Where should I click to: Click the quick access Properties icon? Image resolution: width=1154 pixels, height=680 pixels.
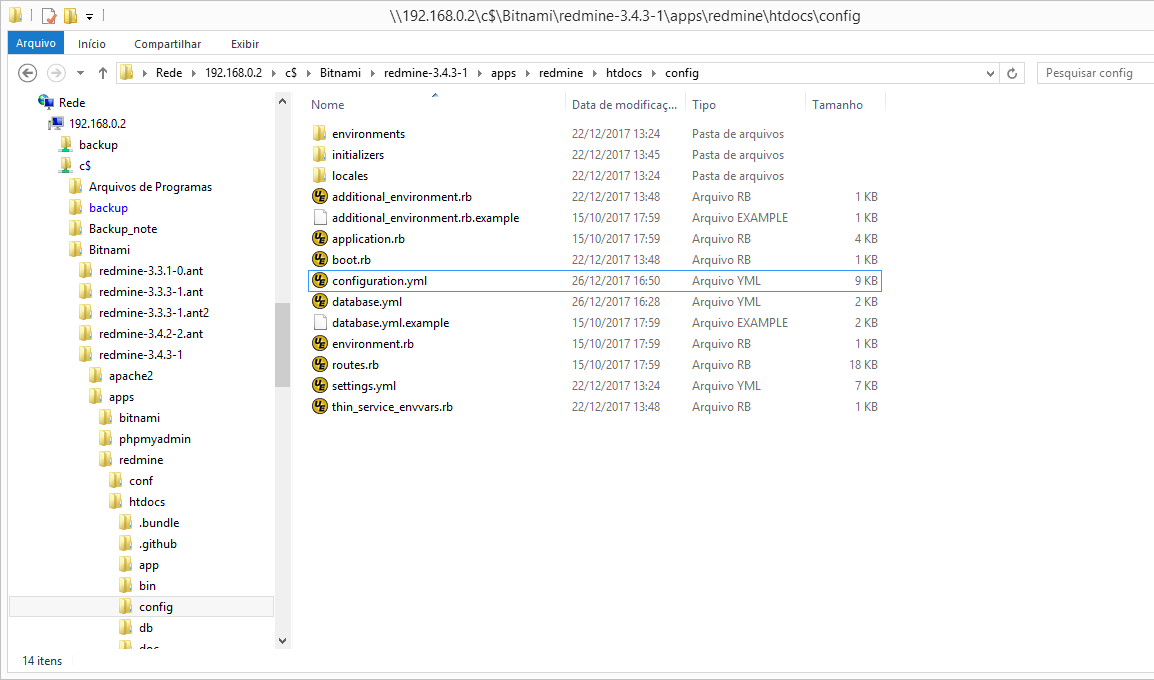[x=49, y=16]
